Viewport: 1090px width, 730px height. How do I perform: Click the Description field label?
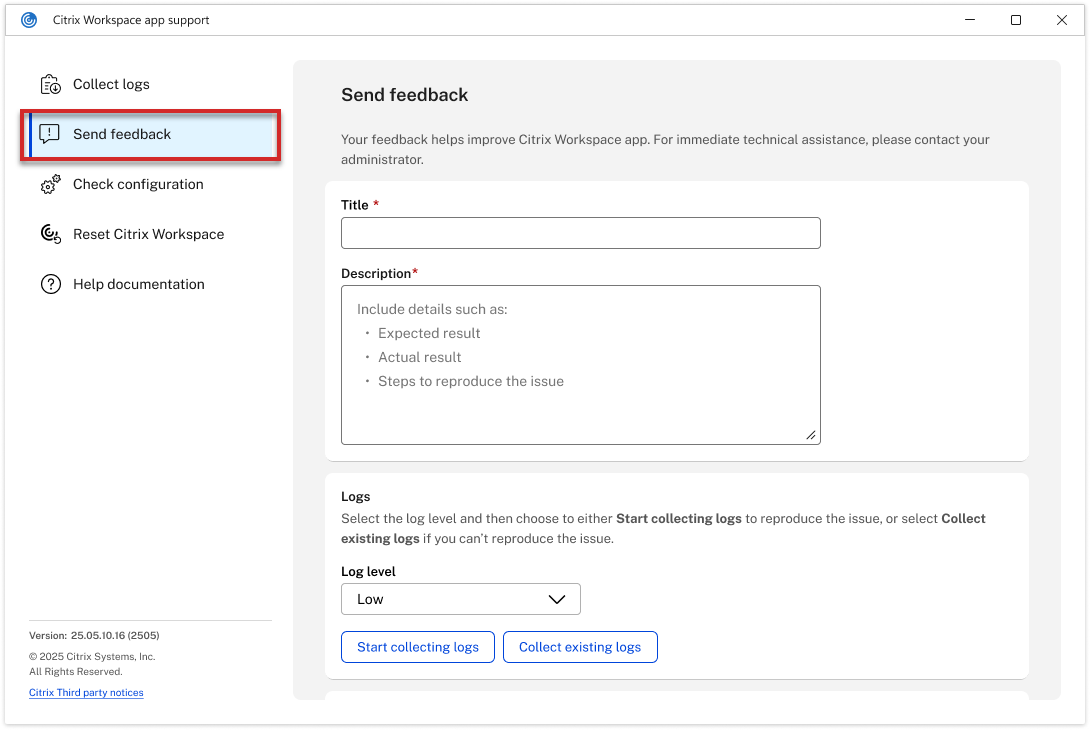(376, 273)
